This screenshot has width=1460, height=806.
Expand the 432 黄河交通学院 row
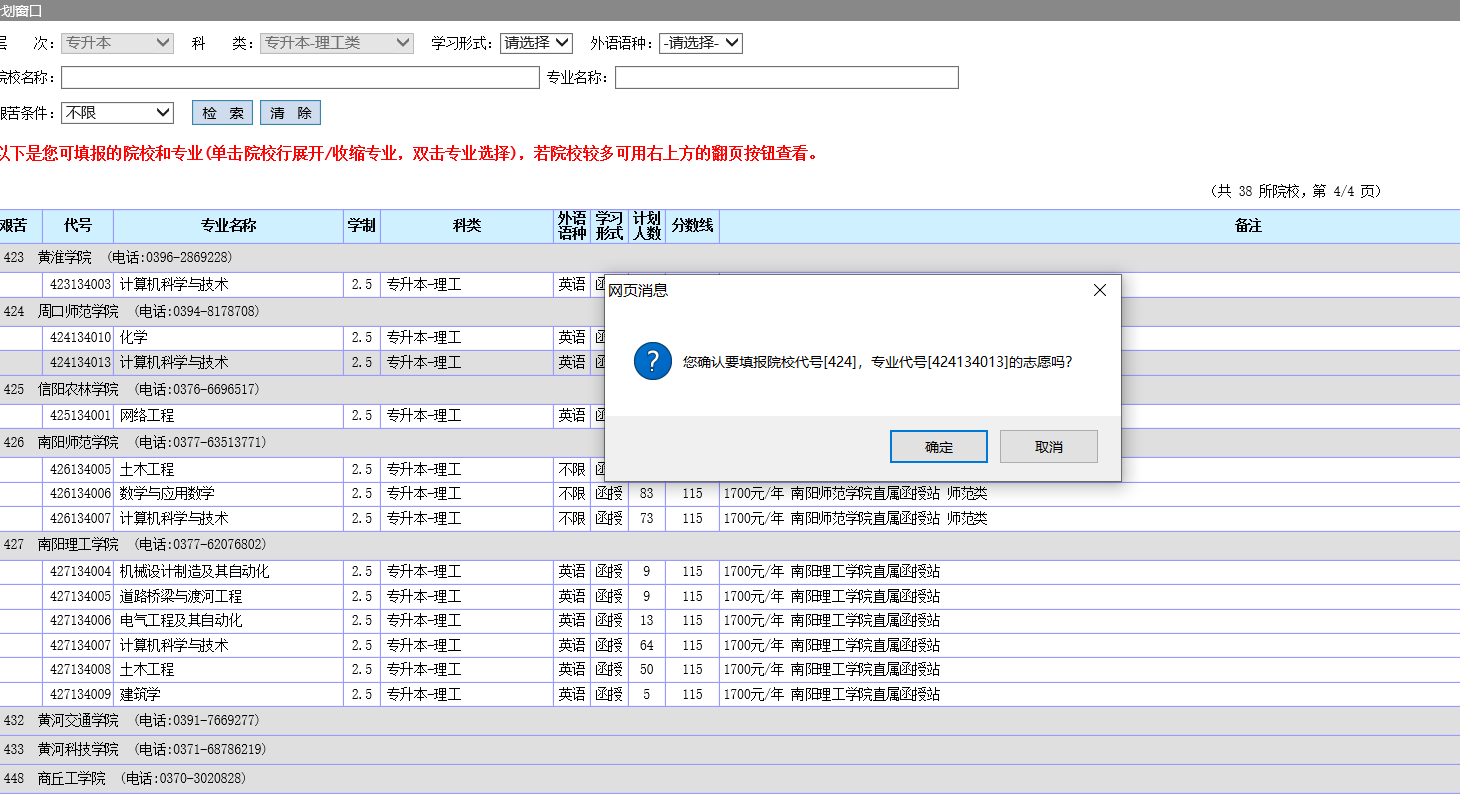730,720
